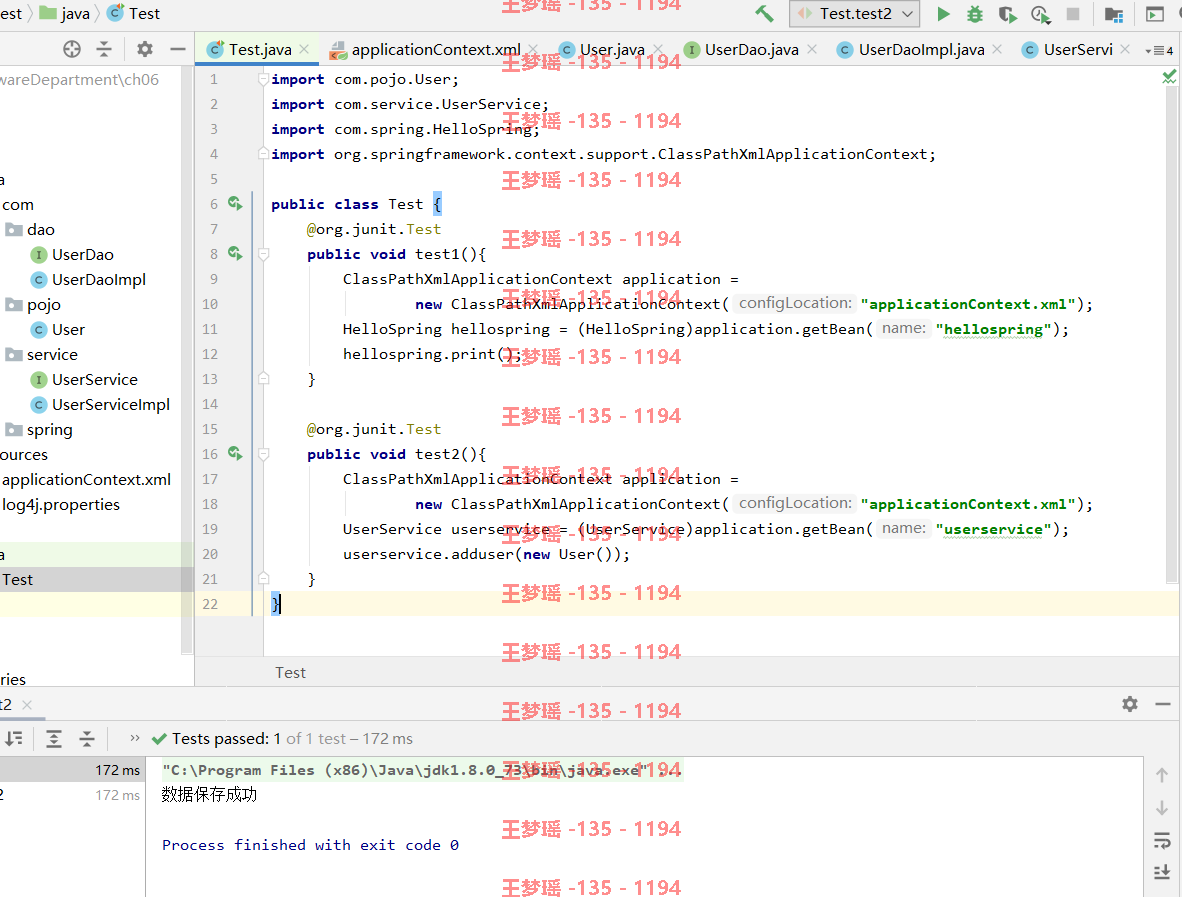Select log4j.properties in project tree

[60, 504]
